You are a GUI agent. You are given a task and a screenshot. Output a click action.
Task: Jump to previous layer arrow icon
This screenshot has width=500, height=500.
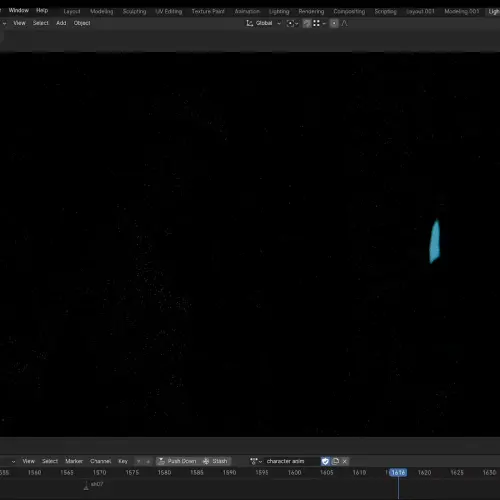pos(139,461)
